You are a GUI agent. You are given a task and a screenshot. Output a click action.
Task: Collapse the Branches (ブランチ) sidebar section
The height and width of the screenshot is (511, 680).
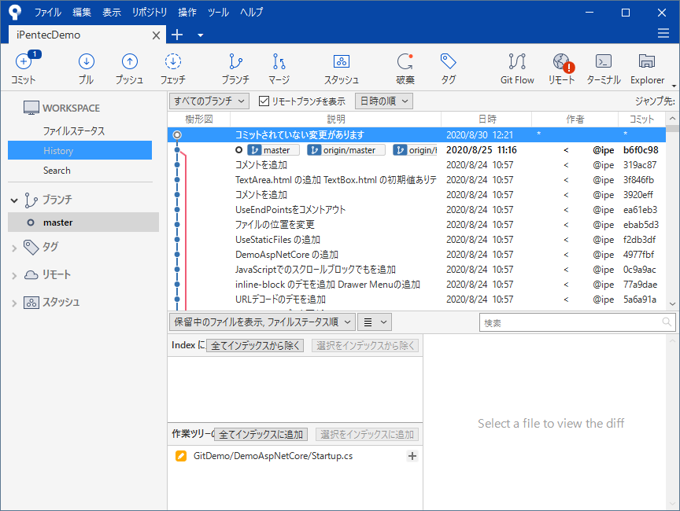pyautogui.click(x=14, y=200)
